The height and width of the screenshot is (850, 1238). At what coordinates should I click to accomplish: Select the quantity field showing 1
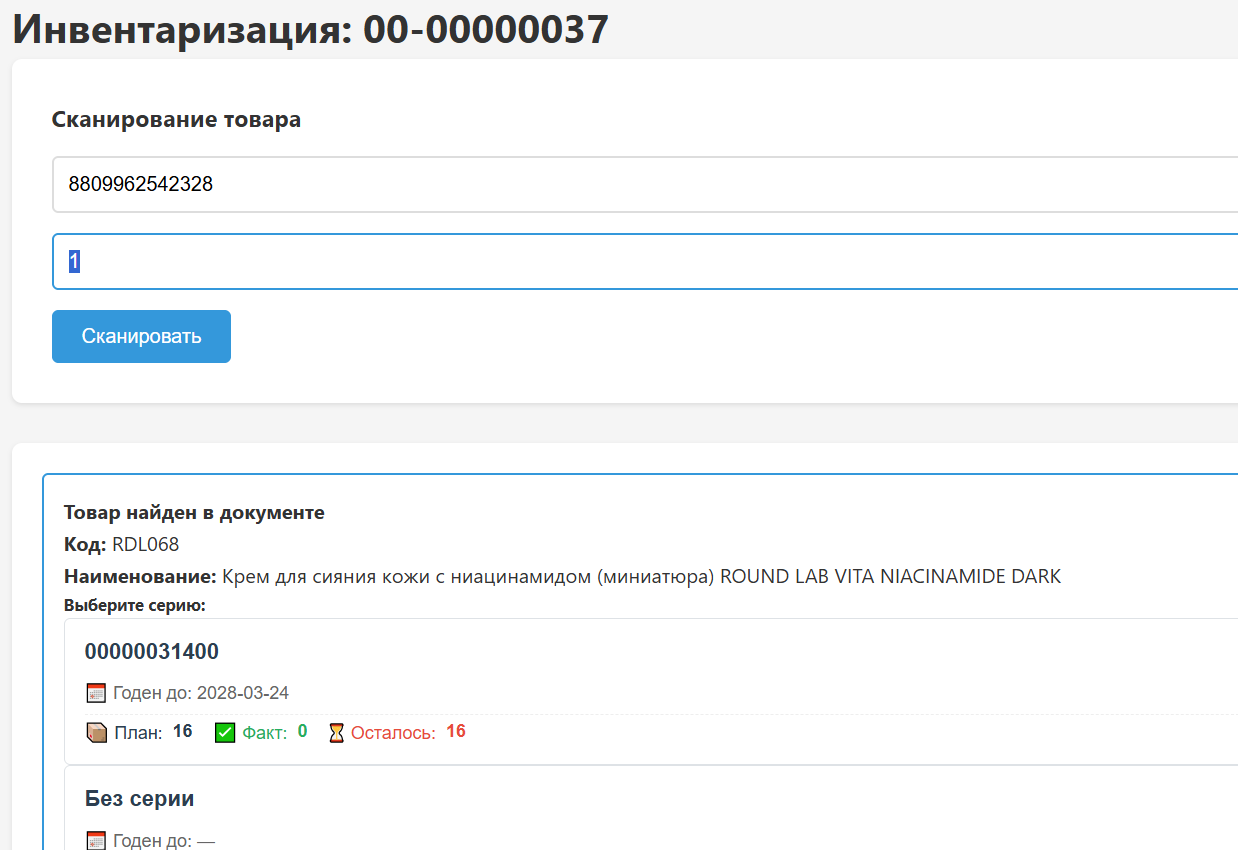click(645, 261)
